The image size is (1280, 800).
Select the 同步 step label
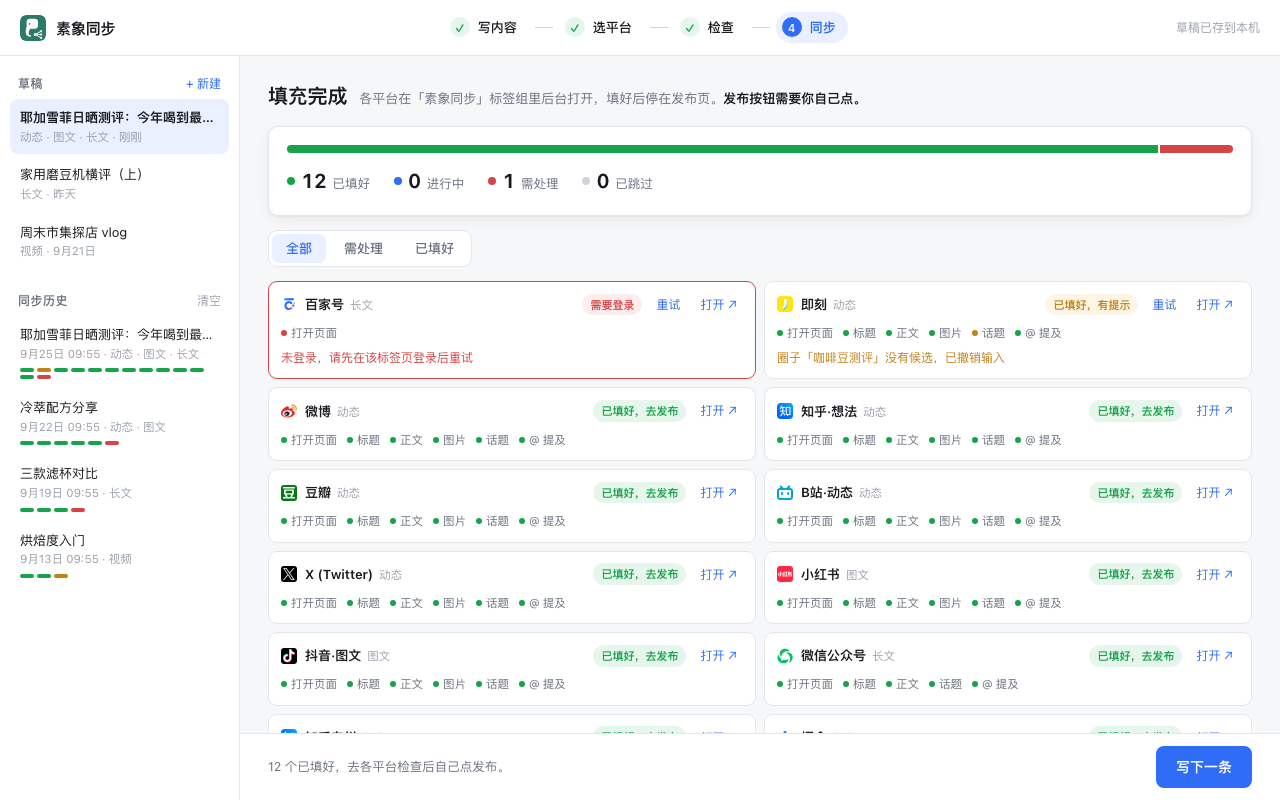tap(823, 28)
